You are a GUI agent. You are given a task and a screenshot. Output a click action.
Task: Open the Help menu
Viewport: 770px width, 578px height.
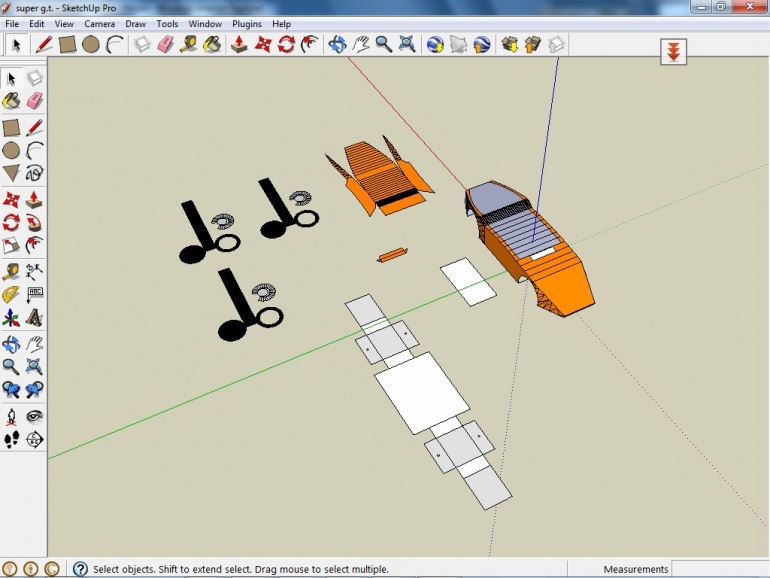281,24
